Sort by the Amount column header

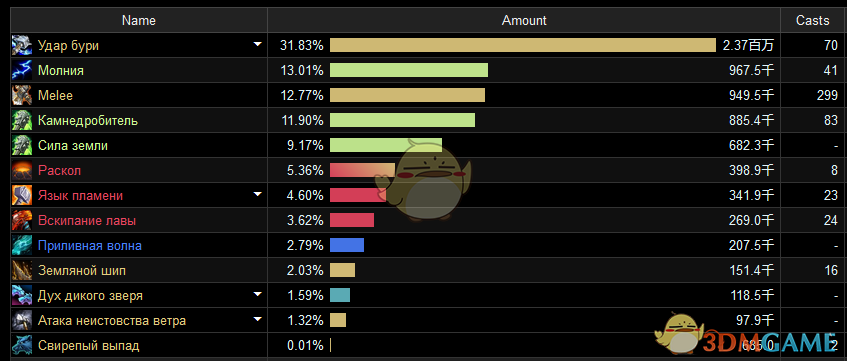click(x=524, y=21)
